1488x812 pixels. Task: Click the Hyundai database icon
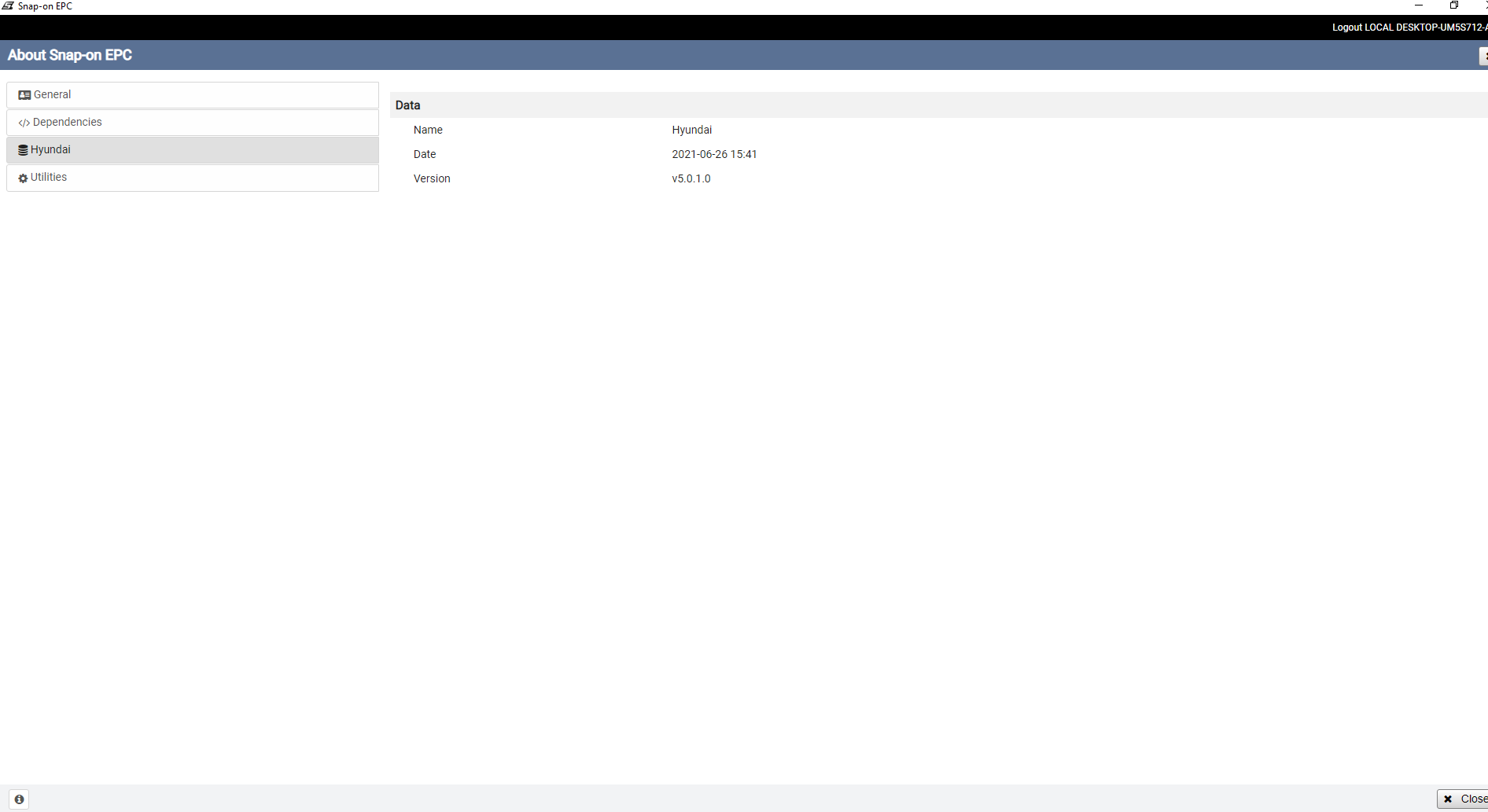(24, 150)
